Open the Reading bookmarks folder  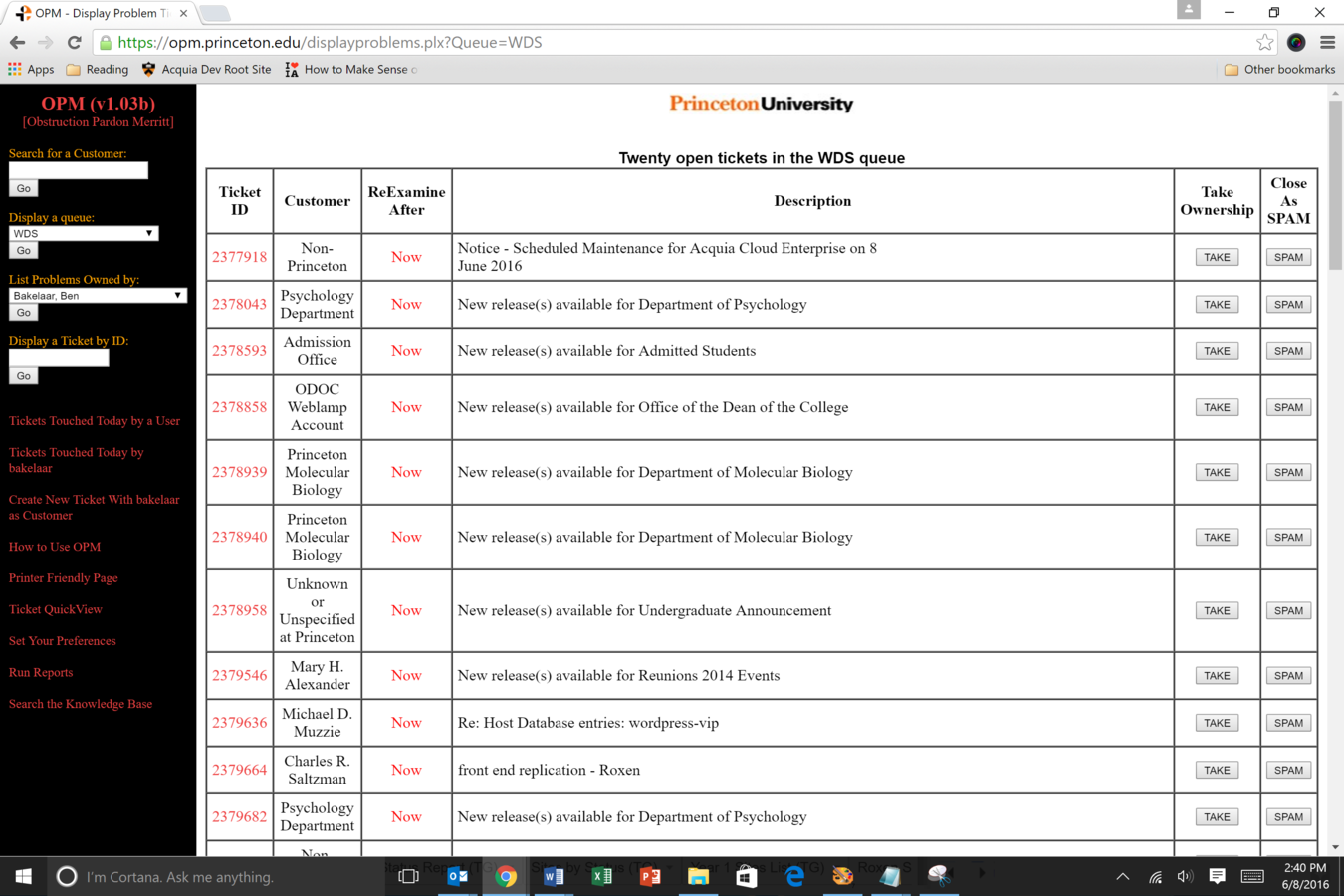click(98, 70)
